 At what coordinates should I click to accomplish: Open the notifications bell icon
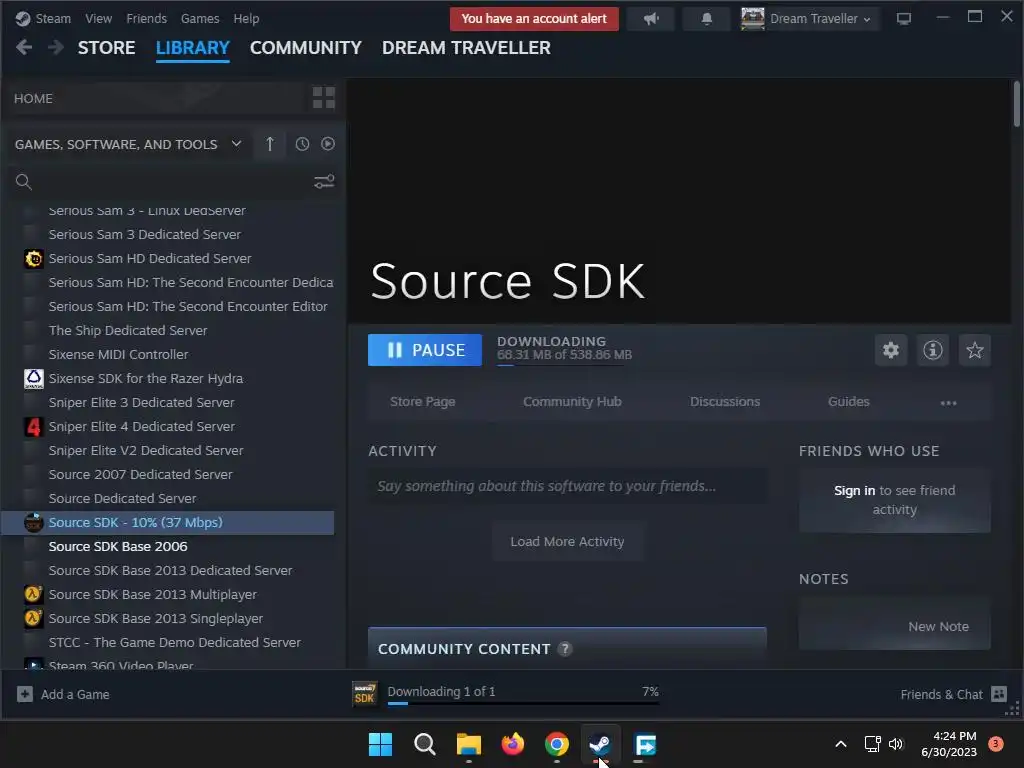707,19
